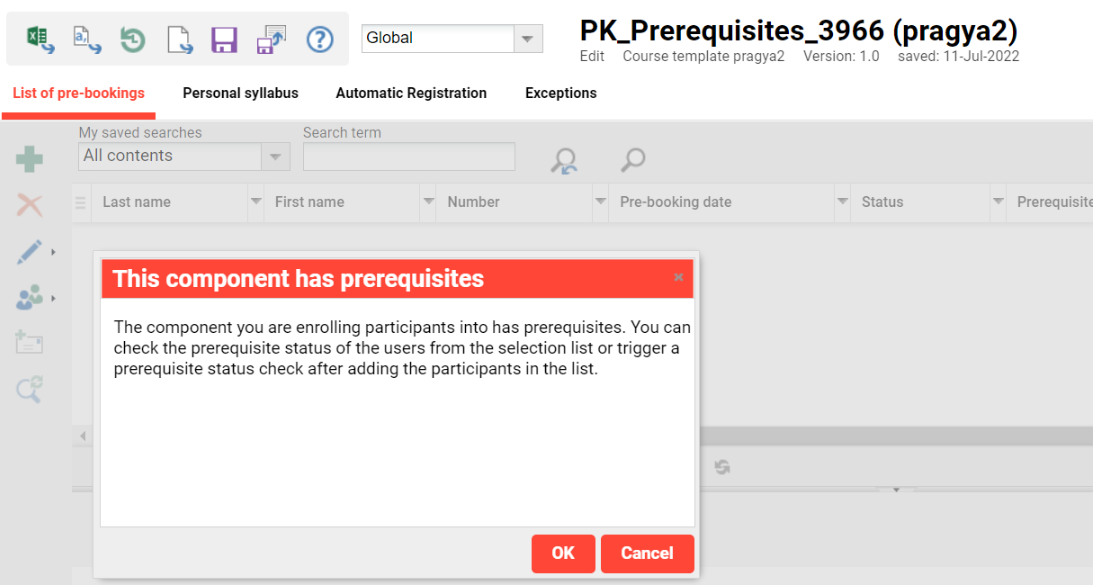The height and width of the screenshot is (585, 1093).
Task: Click the magnifying glass search icon
Action: point(633,159)
